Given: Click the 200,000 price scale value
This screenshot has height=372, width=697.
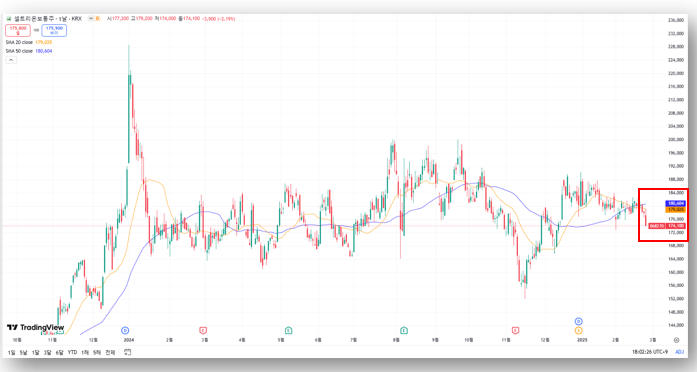Looking at the screenshot, I should [x=676, y=140].
